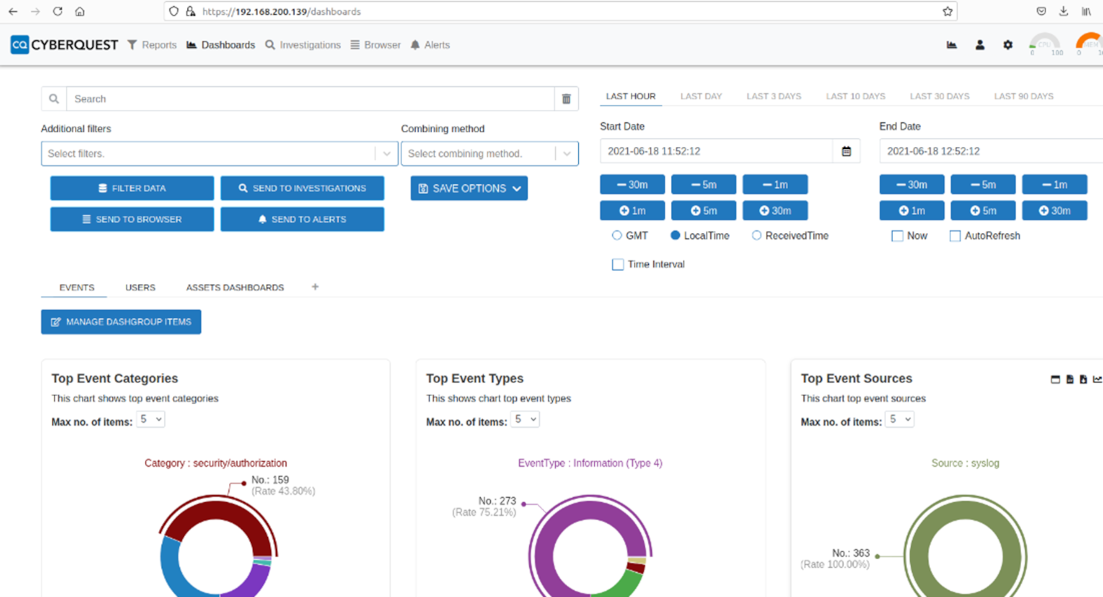Open the Assets Dashboards tab
Screen dimensions: 1103x597
(x=235, y=288)
